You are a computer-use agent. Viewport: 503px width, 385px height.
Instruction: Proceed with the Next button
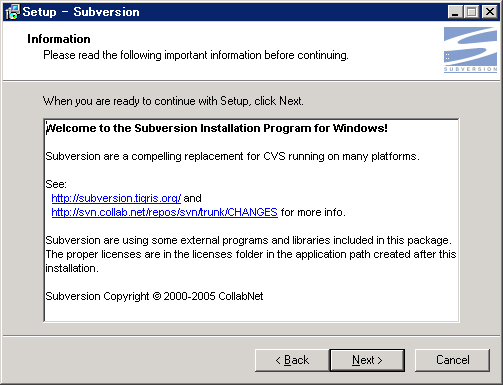tap(367, 360)
